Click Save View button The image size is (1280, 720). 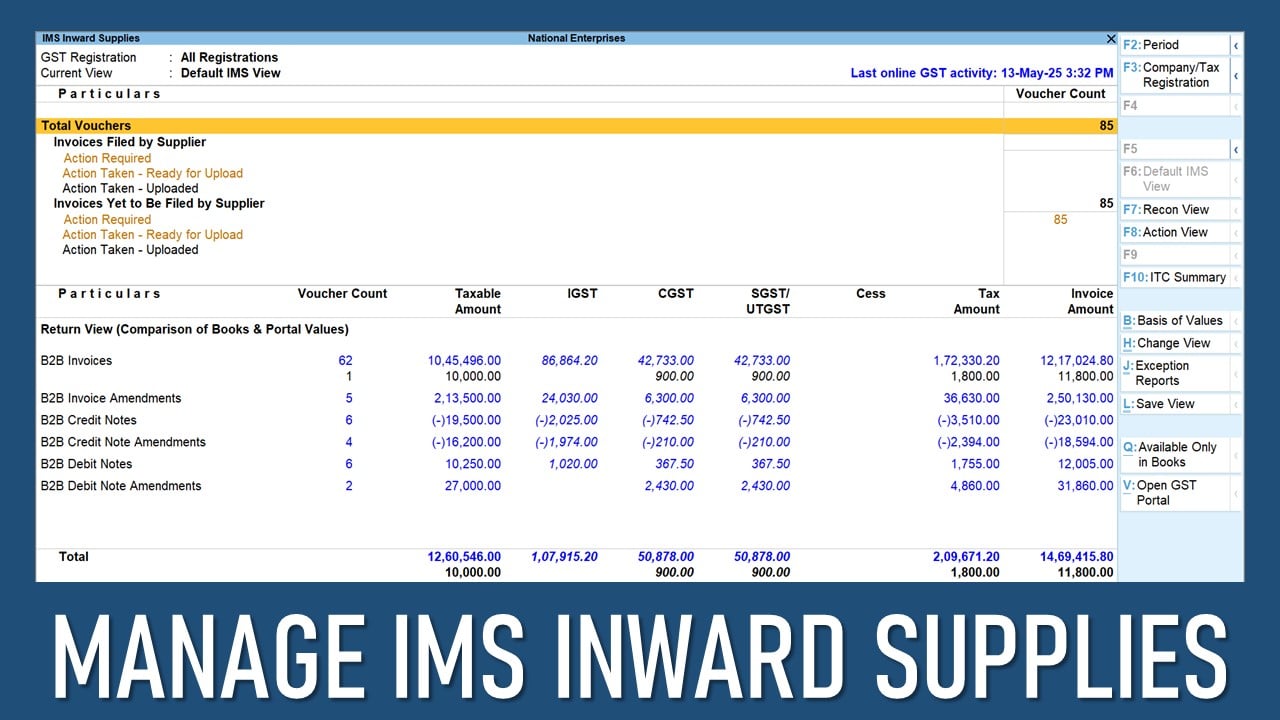click(1174, 404)
